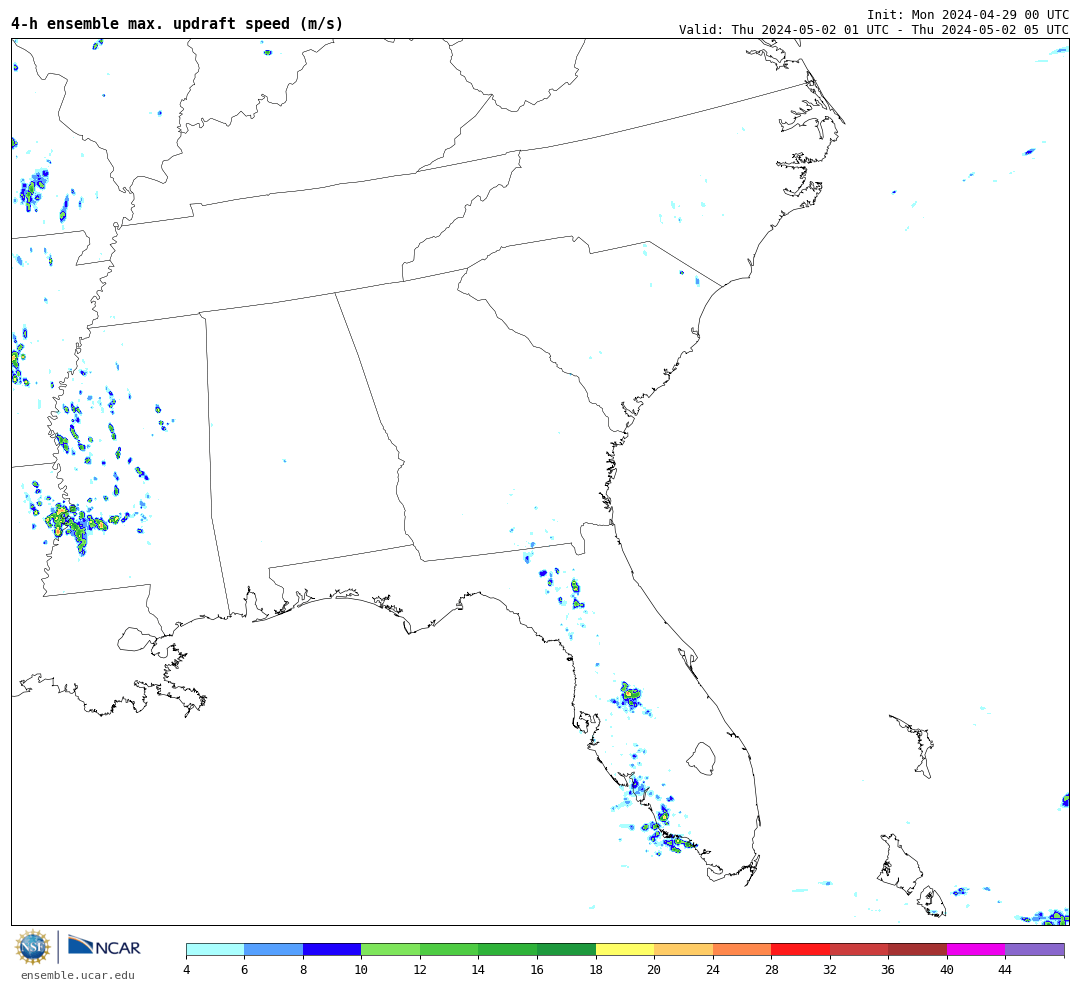
Task: Click the light orange 20-24 color swatch
Action: point(683,949)
